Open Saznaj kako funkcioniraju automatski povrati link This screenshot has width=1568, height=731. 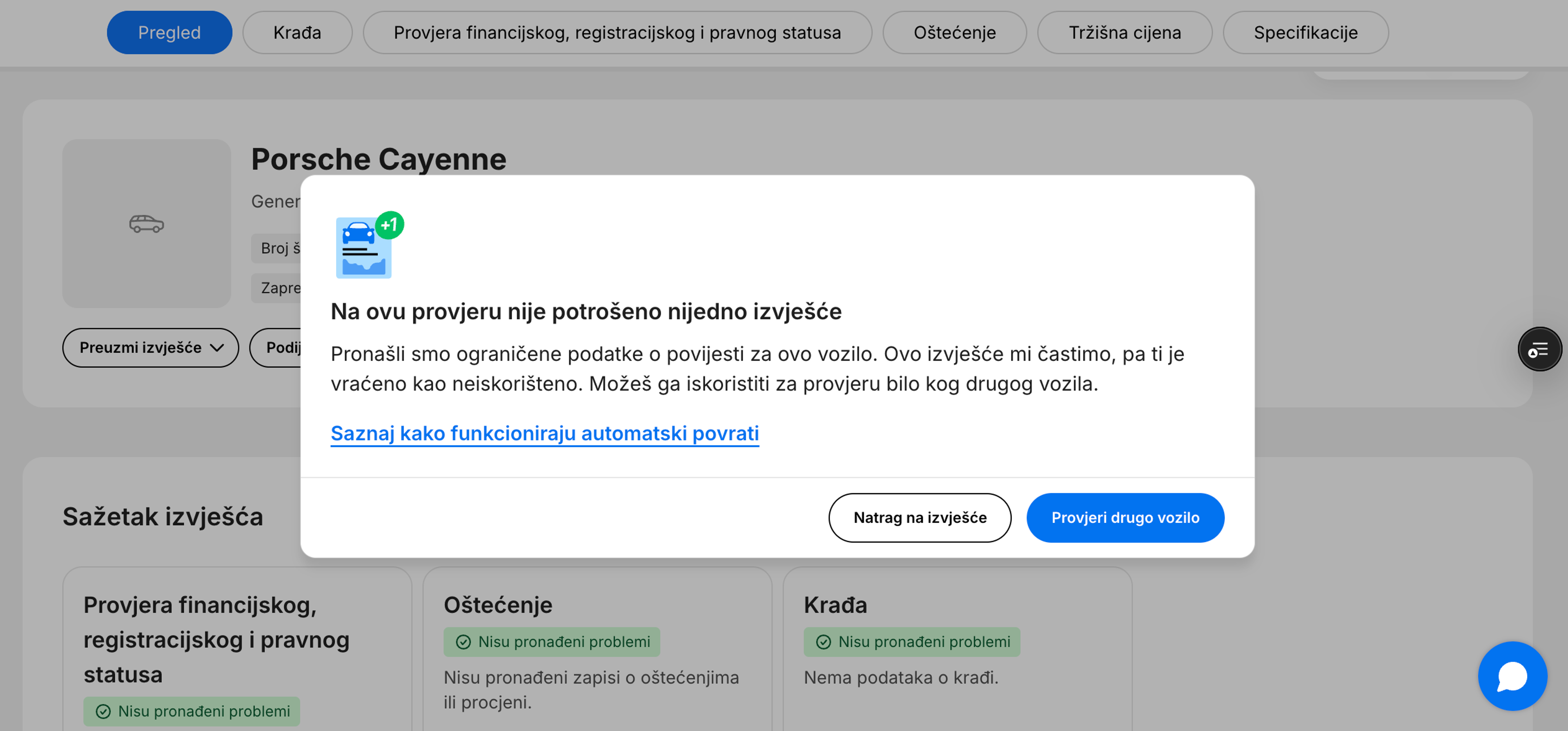pyautogui.click(x=545, y=433)
